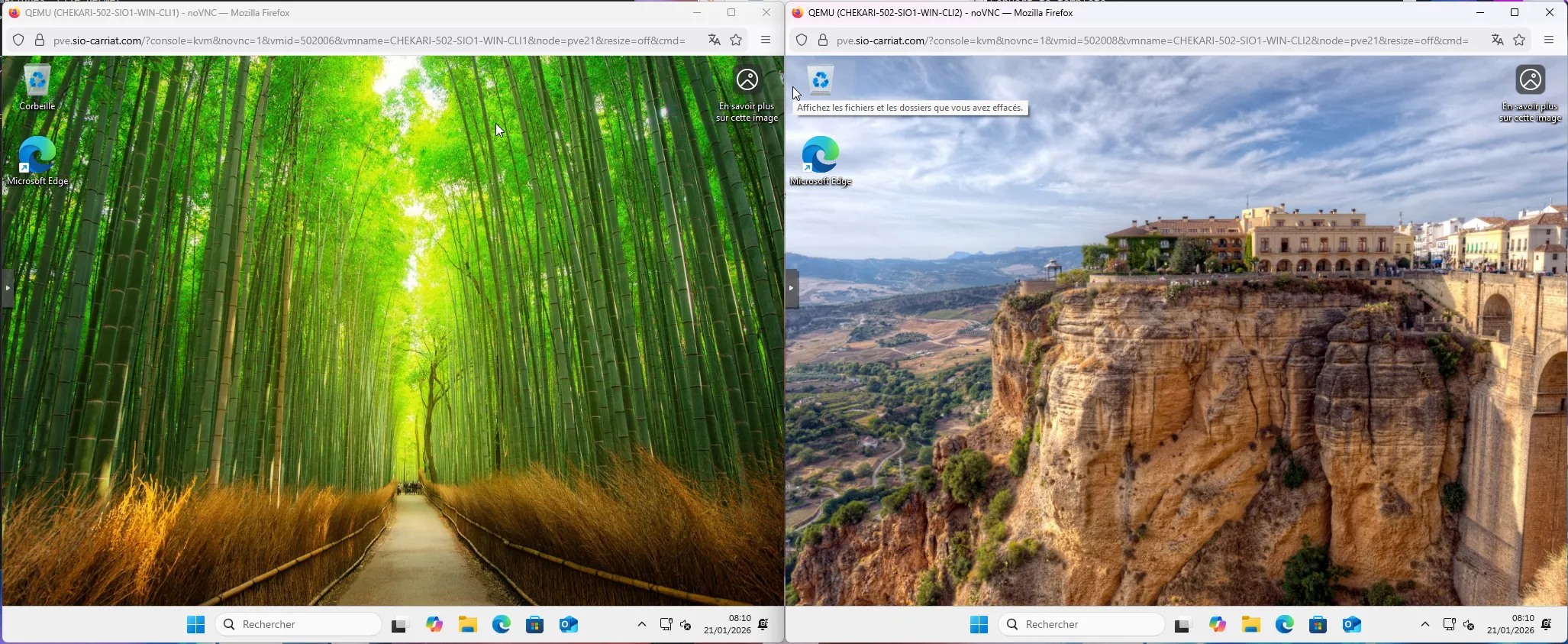Image resolution: width=1568 pixels, height=644 pixels.
Task: Expand the noVNC side panel on right
Action: point(792,288)
